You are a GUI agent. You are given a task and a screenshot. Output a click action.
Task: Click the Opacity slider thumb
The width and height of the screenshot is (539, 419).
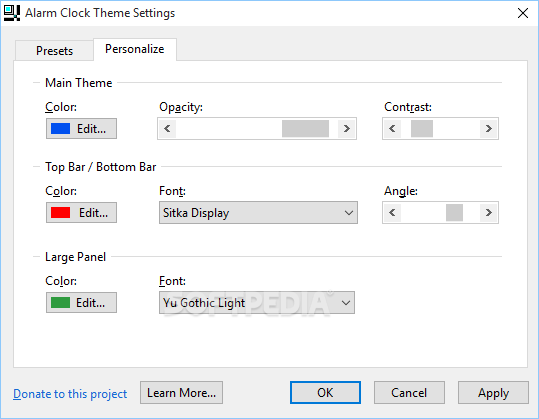tap(305, 129)
